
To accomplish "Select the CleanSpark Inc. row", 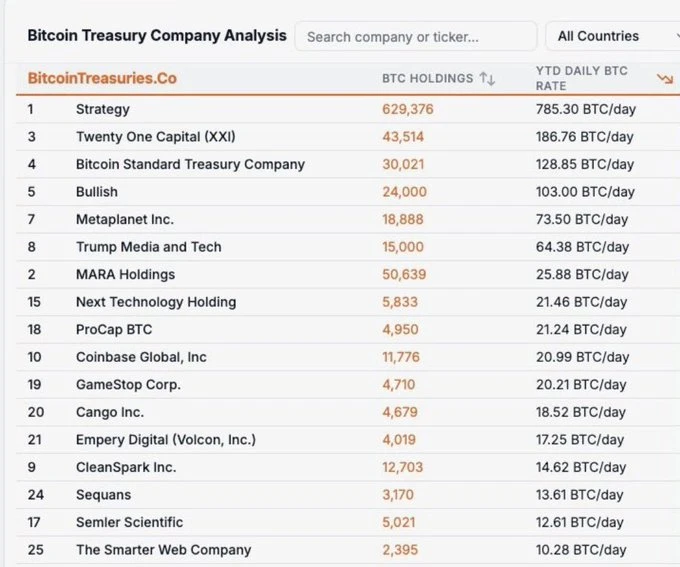I will pos(126,467).
